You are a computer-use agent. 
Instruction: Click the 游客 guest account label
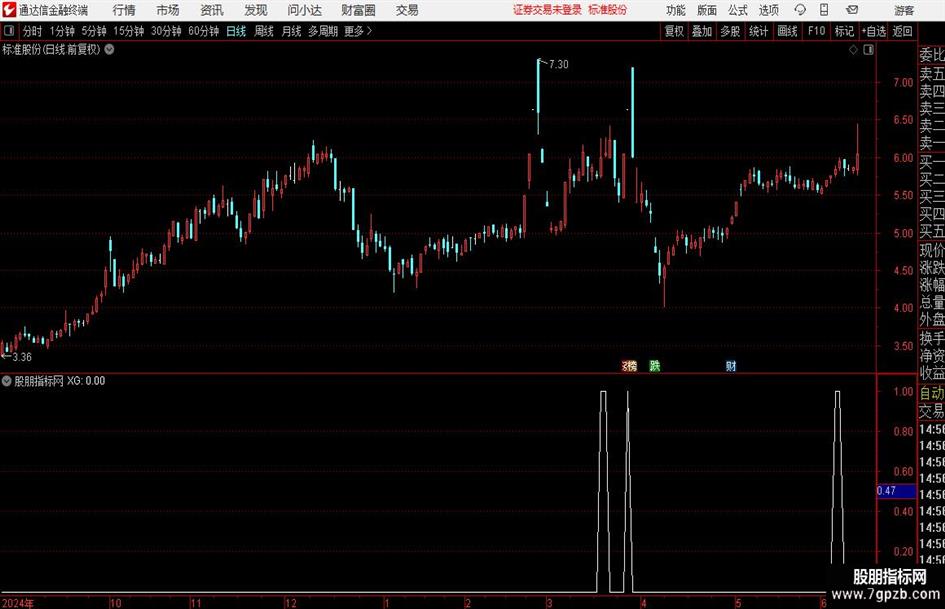tap(904, 10)
